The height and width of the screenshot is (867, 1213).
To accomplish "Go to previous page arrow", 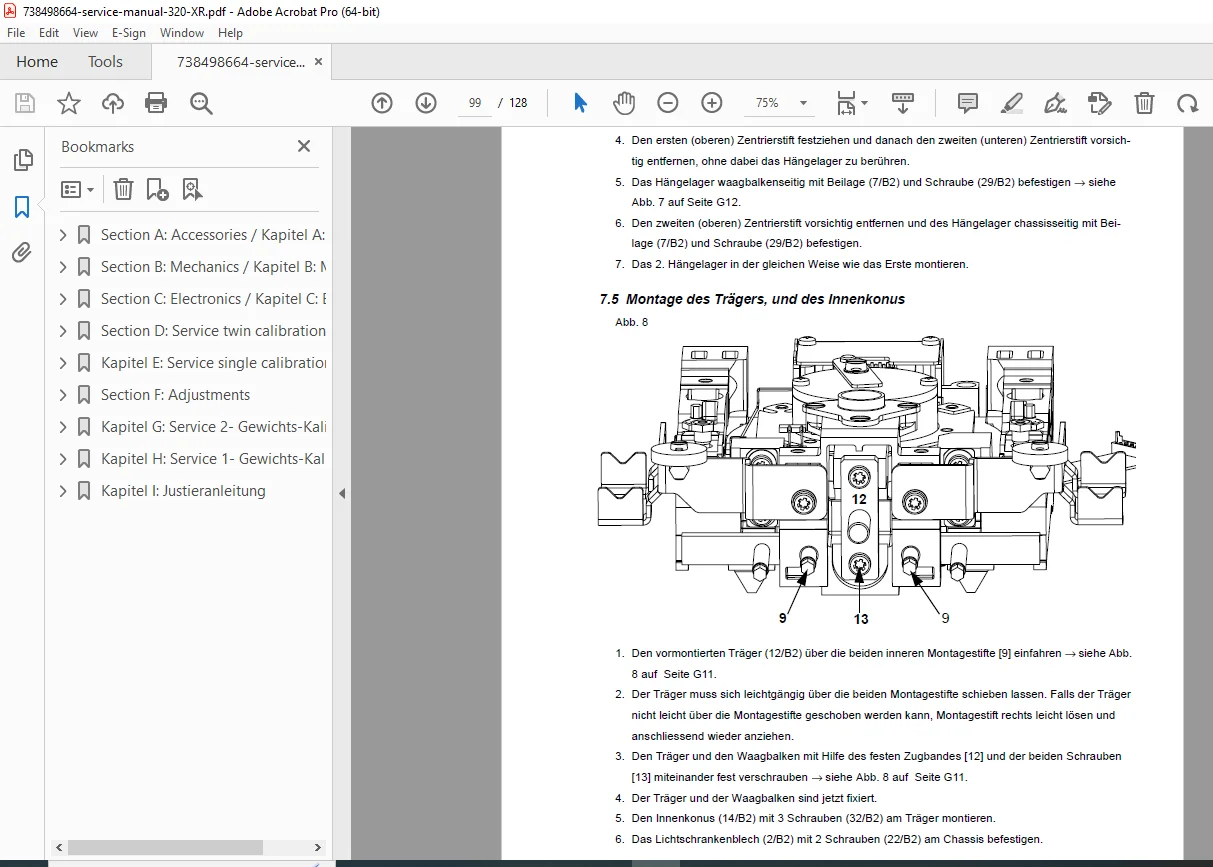I will tap(382, 103).
